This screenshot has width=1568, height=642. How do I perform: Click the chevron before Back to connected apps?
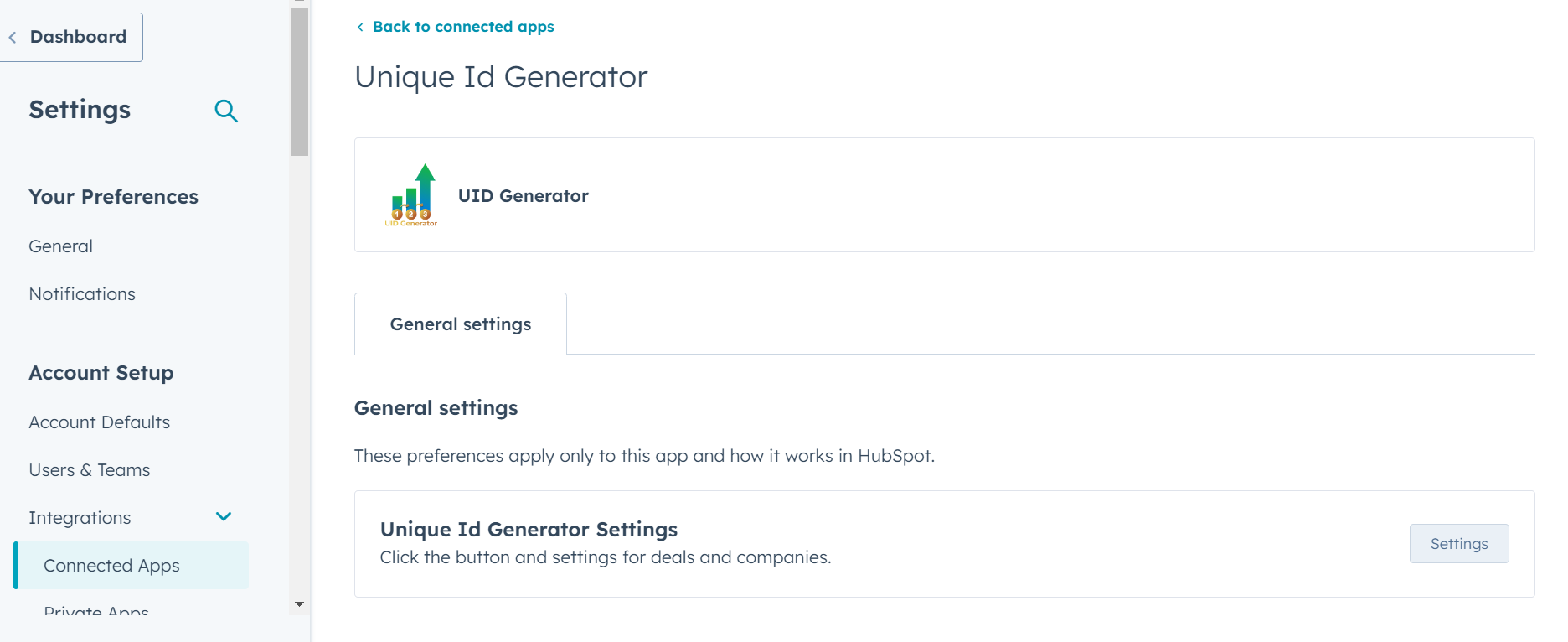pos(360,27)
